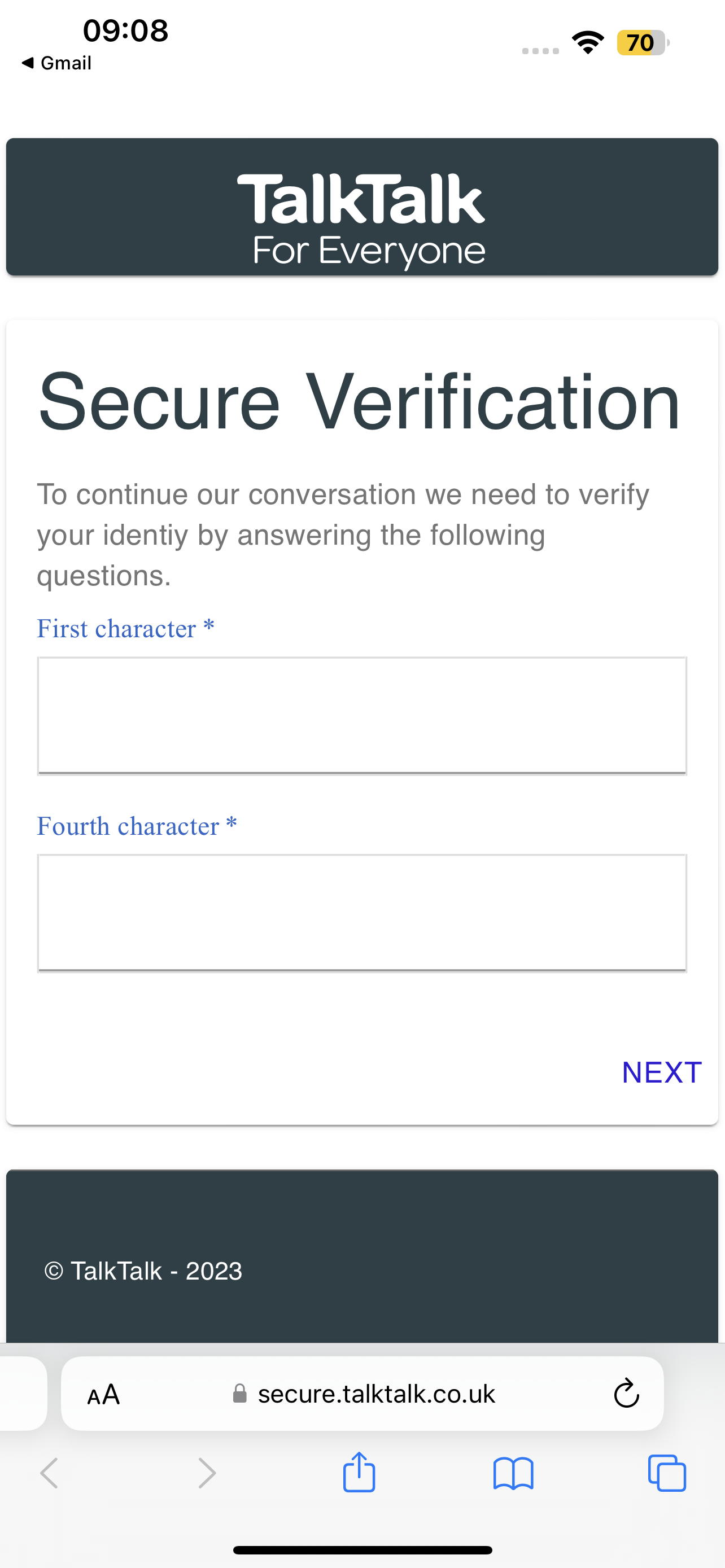Tap the secure.talktalk.co.uk address bar

(376, 1394)
